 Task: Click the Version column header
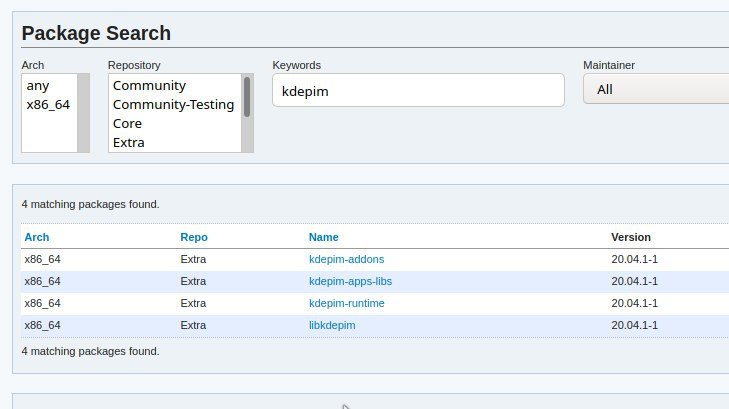[631, 237]
